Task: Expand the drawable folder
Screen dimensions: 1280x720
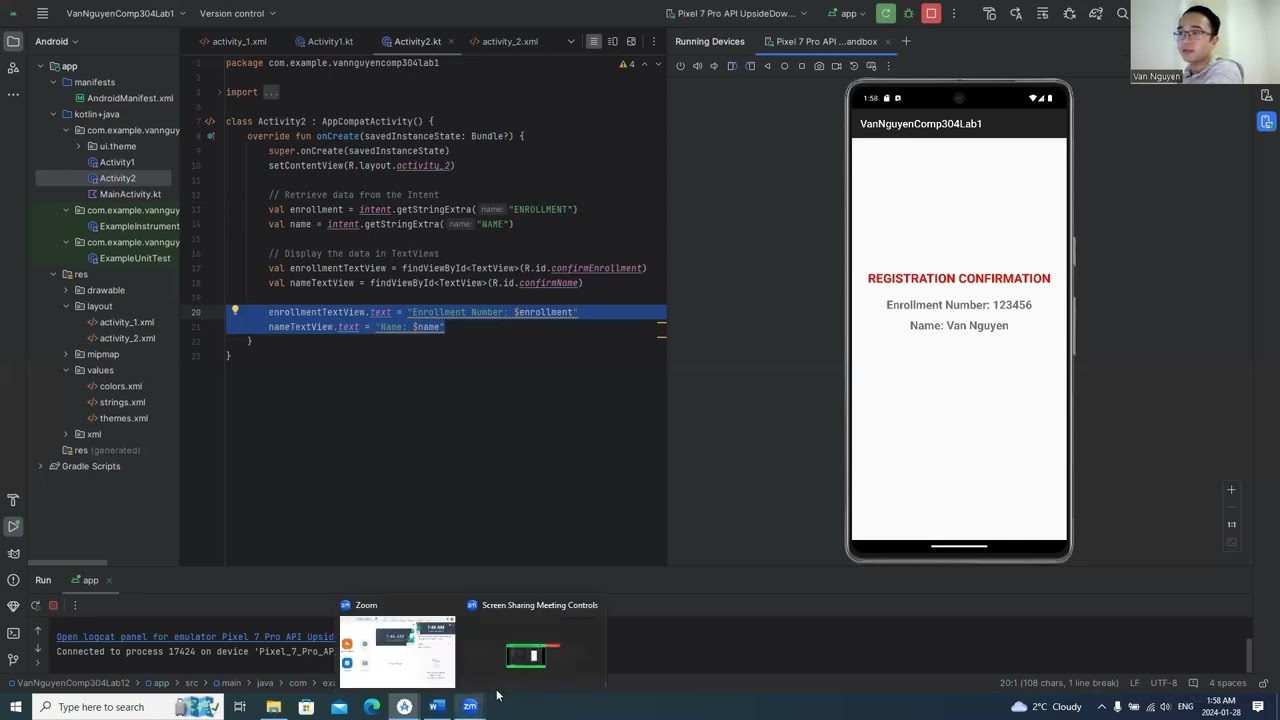Action: coord(66,290)
